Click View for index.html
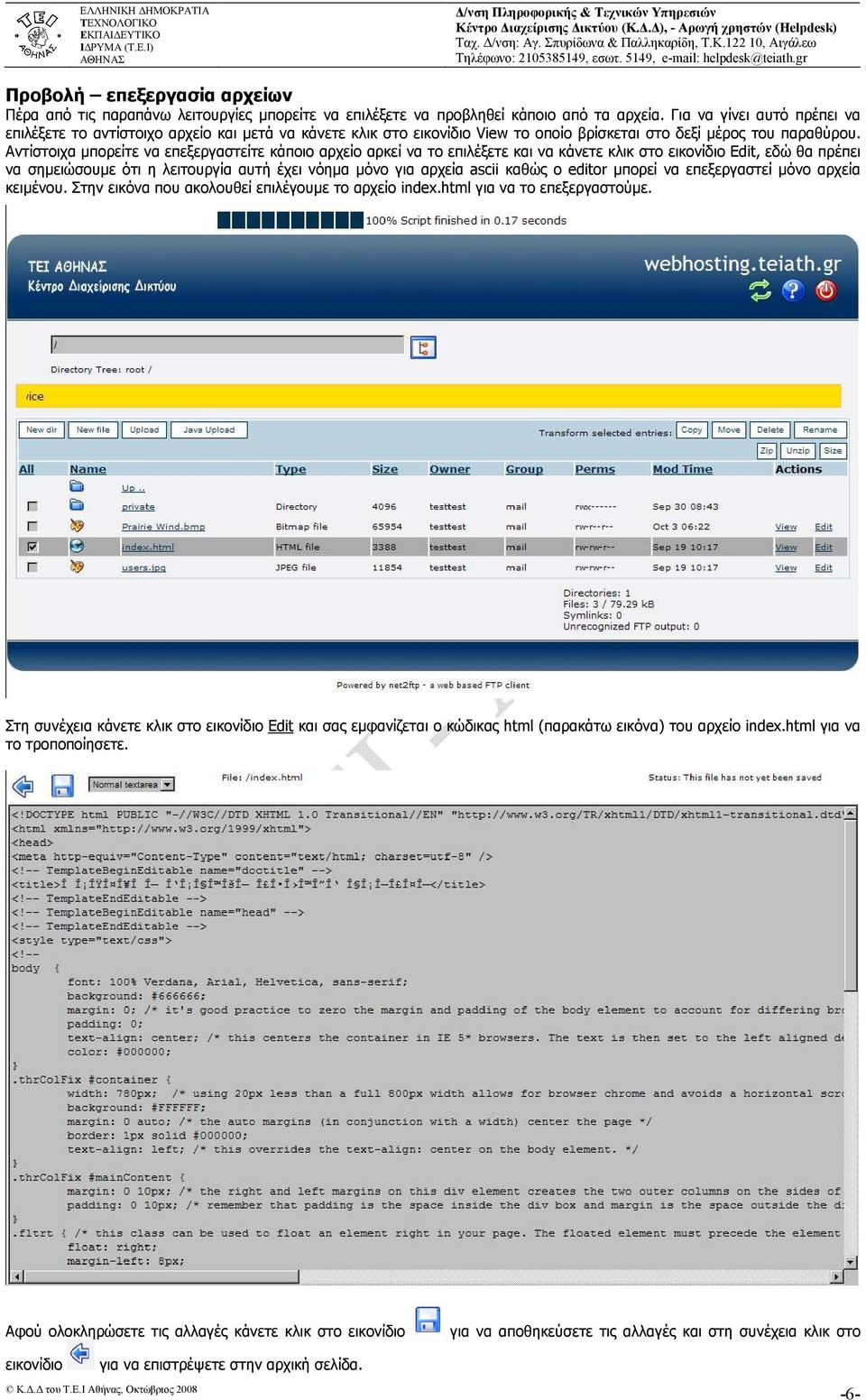 [786, 548]
